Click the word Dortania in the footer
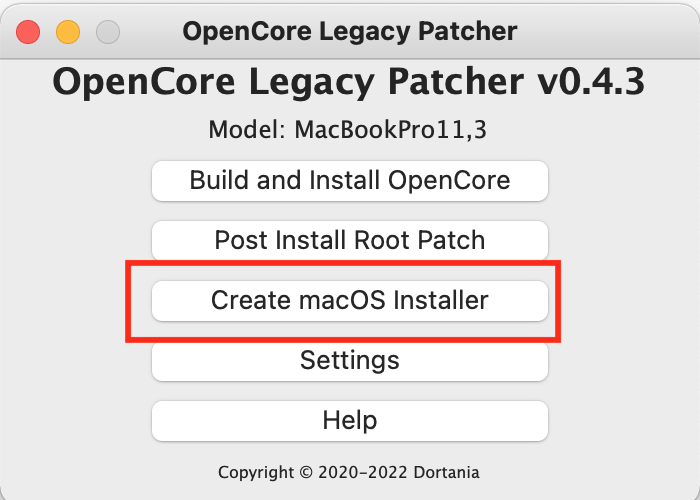 446,472
